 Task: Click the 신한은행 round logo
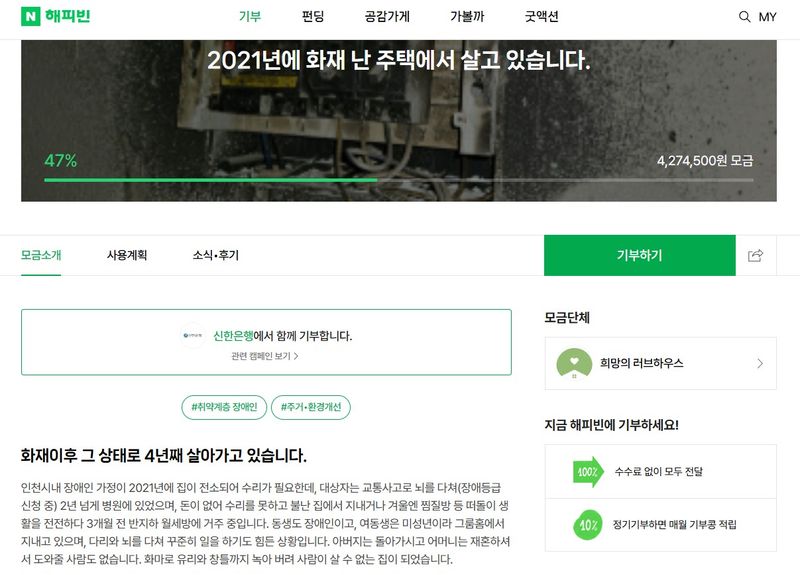pos(193,335)
